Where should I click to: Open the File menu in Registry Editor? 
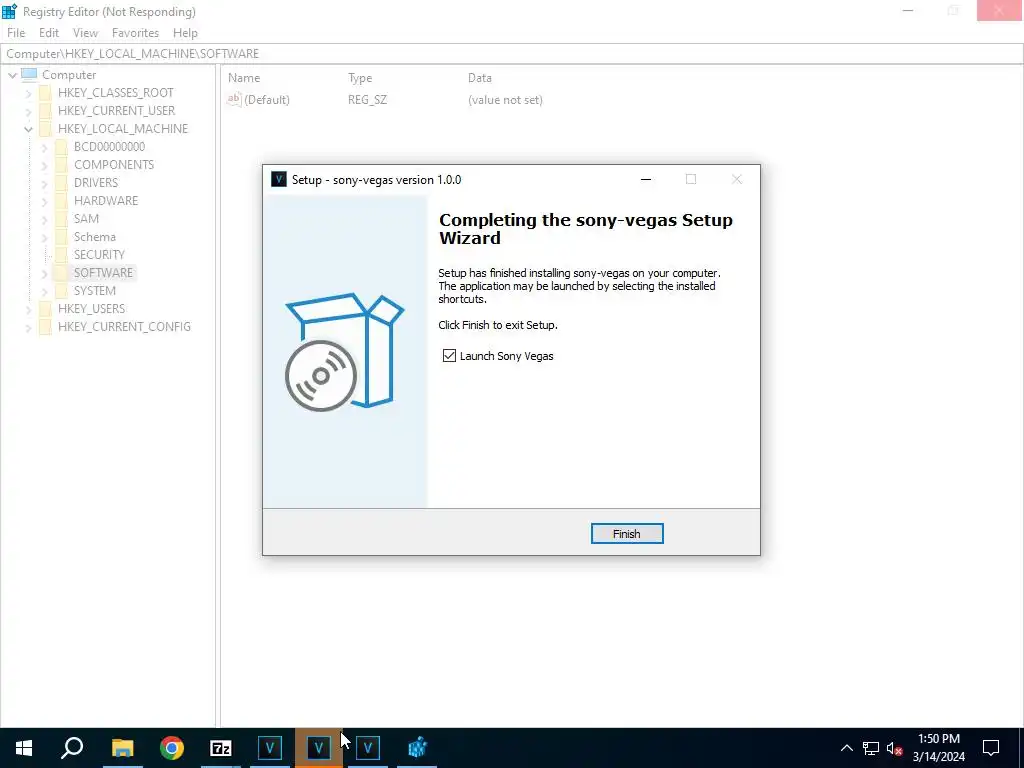16,33
